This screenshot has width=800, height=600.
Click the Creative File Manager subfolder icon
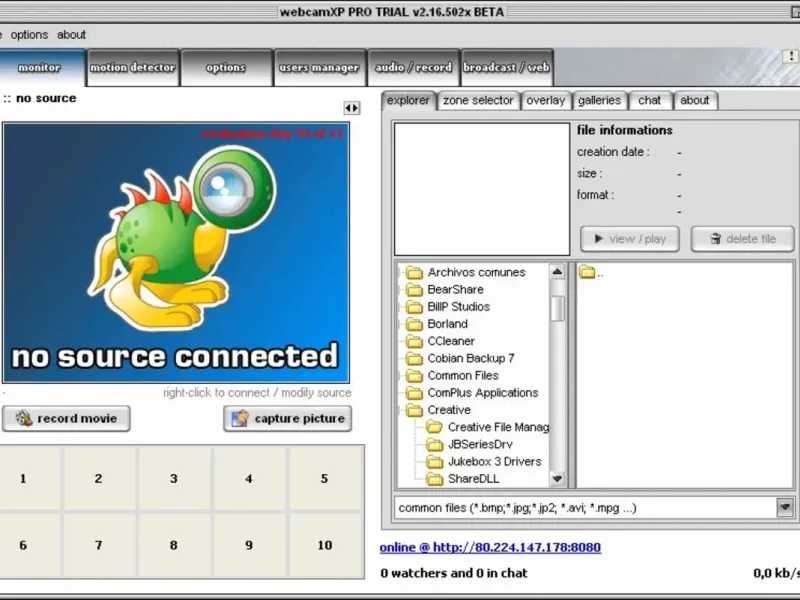[x=435, y=427]
